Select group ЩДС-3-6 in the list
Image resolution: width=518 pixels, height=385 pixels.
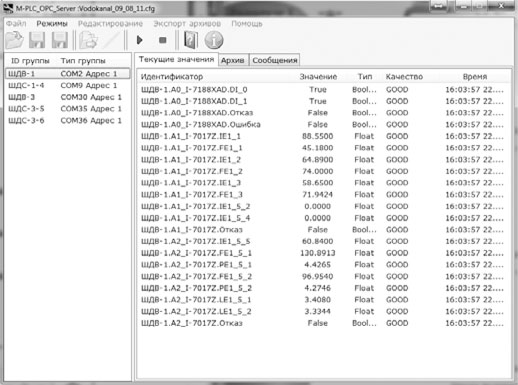click(x=67, y=120)
